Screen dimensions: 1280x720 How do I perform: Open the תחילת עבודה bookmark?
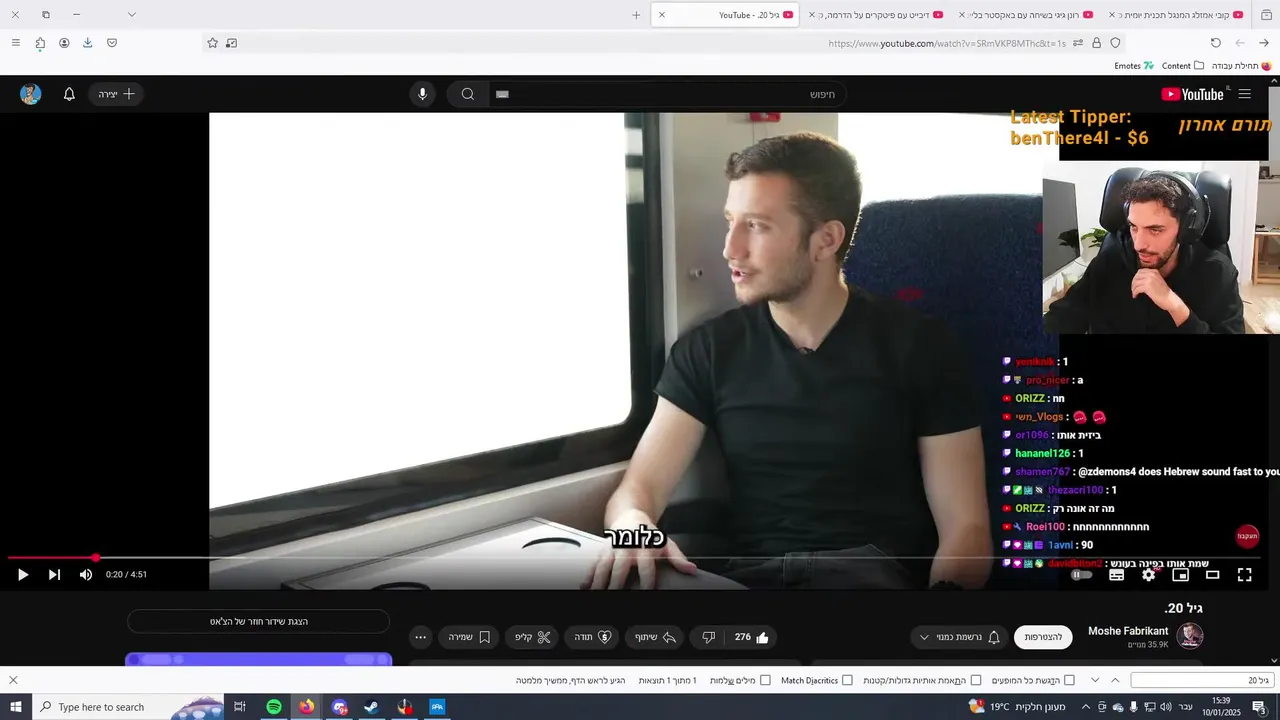(1241, 66)
